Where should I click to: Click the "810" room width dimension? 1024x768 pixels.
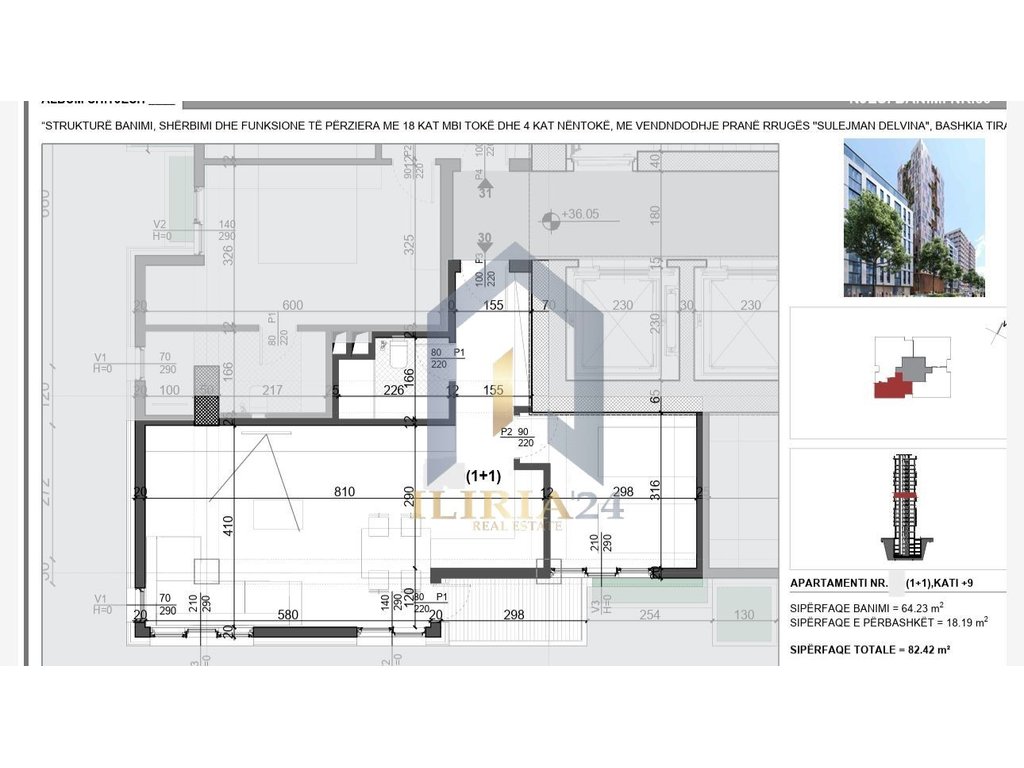tap(344, 492)
